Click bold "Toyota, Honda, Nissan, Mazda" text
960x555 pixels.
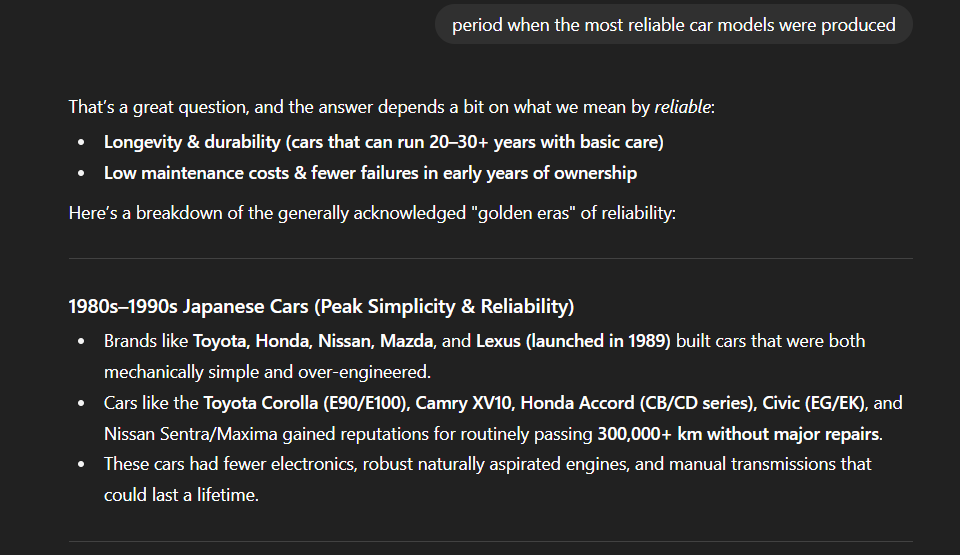click(x=313, y=341)
